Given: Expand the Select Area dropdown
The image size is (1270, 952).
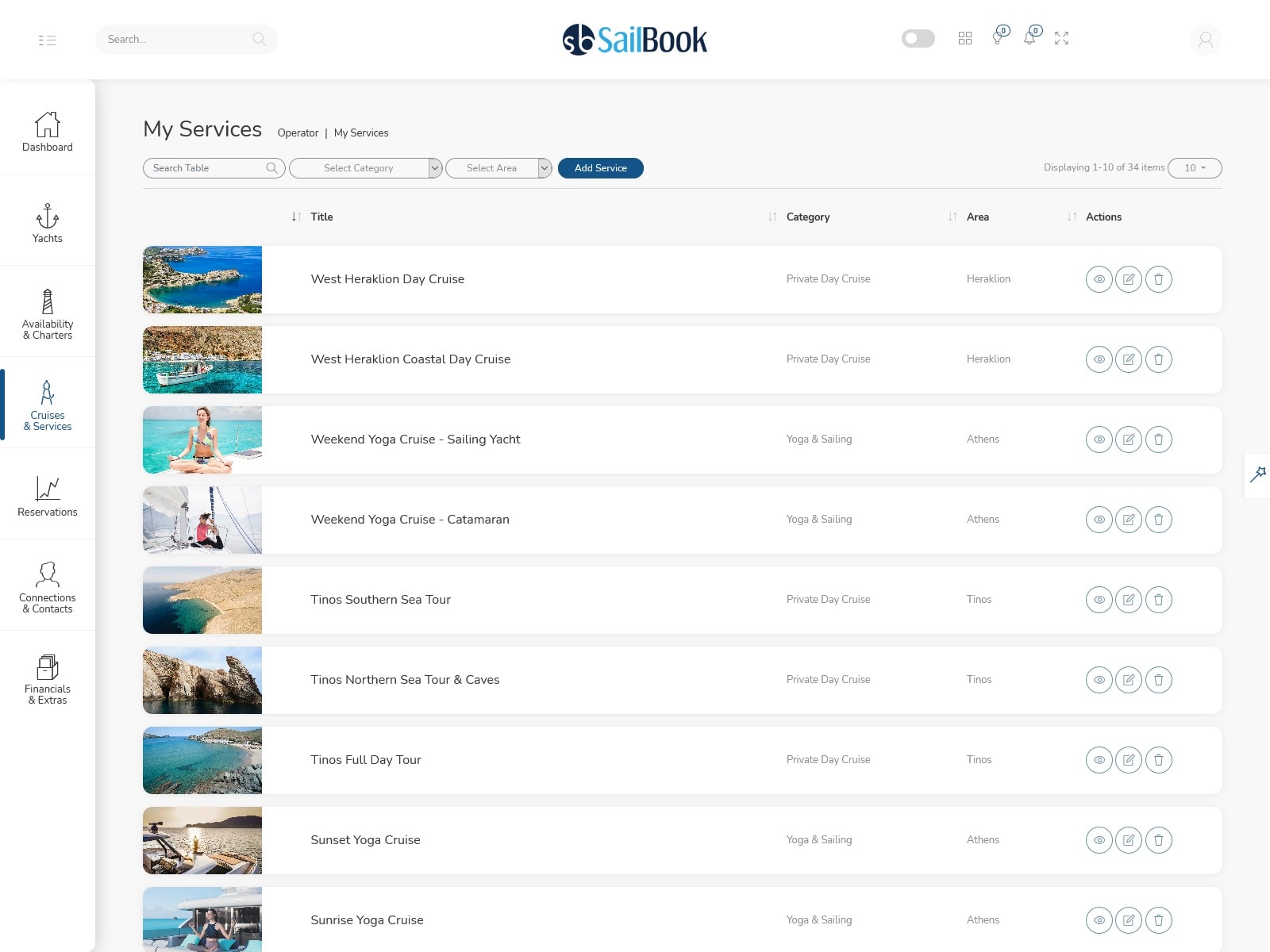Looking at the screenshot, I should click(x=498, y=168).
